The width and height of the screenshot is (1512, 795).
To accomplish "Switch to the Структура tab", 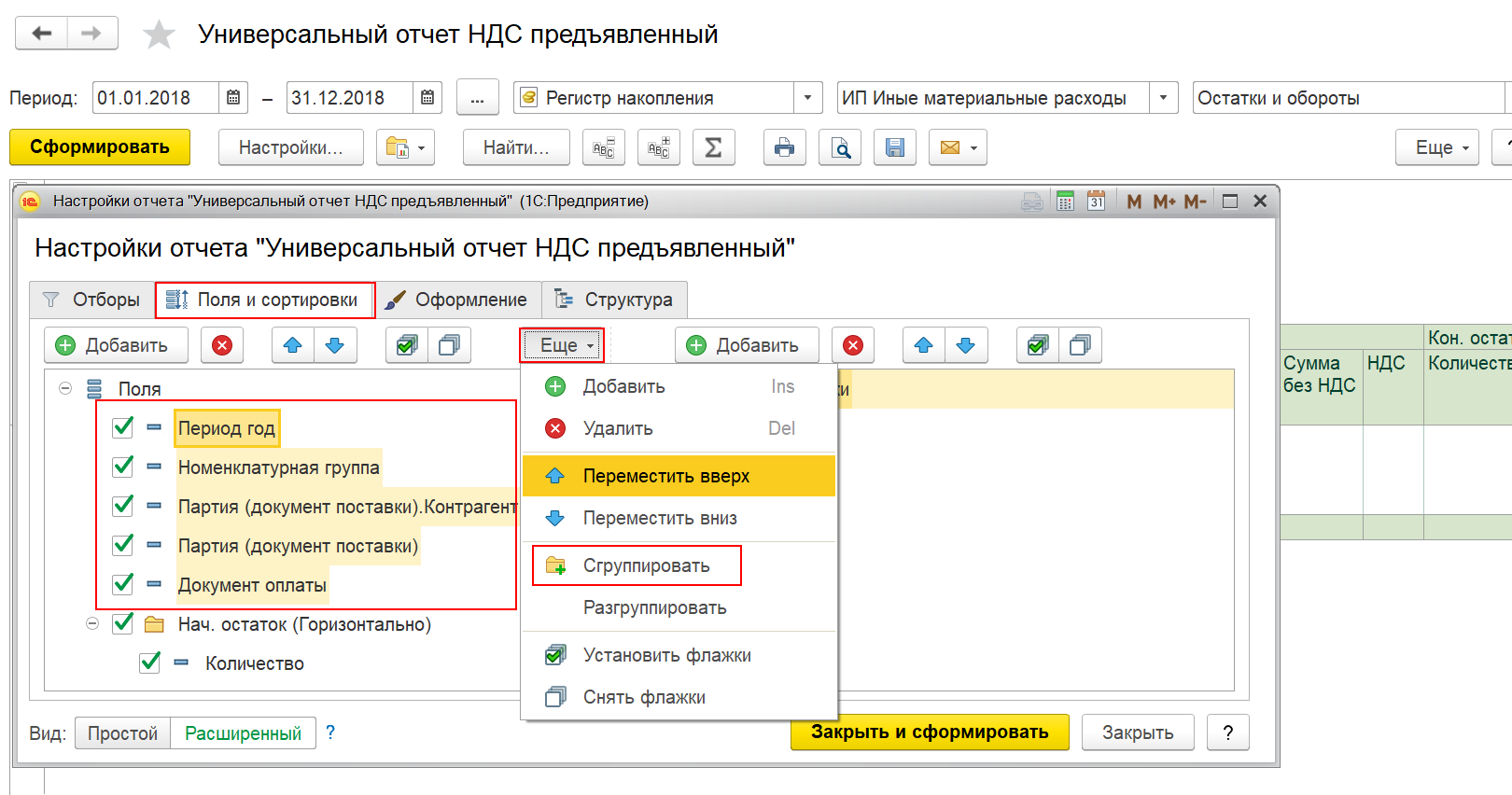I will (615, 300).
